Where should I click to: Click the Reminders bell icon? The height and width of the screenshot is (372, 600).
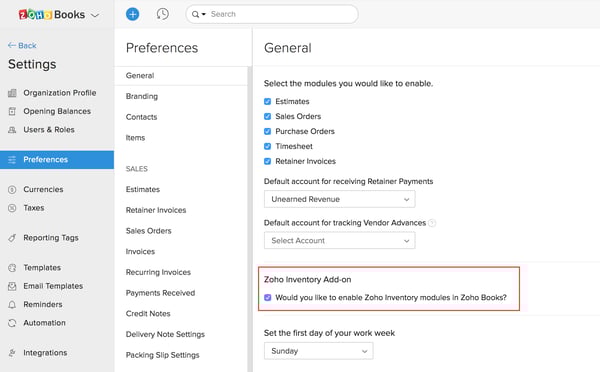12,304
